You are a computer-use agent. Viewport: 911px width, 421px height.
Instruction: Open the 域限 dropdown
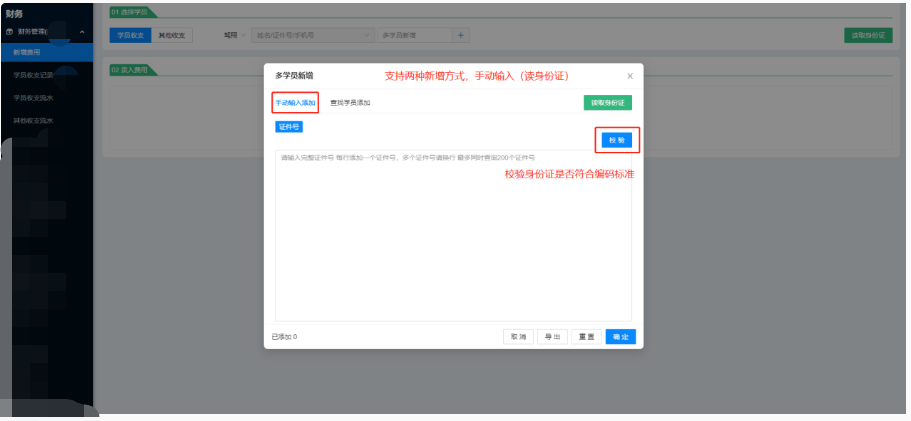235,35
